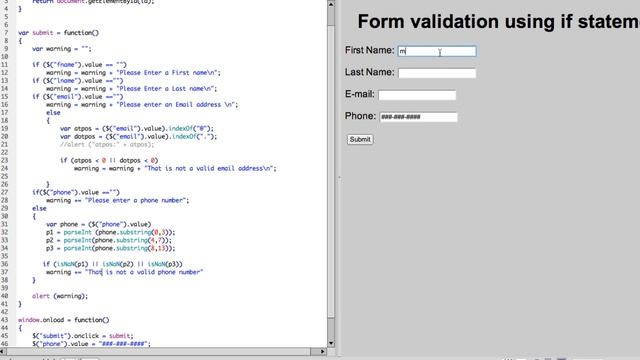Click the horizontal scrollbar left arrow
The width and height of the screenshot is (640, 360).
pos(3,351)
